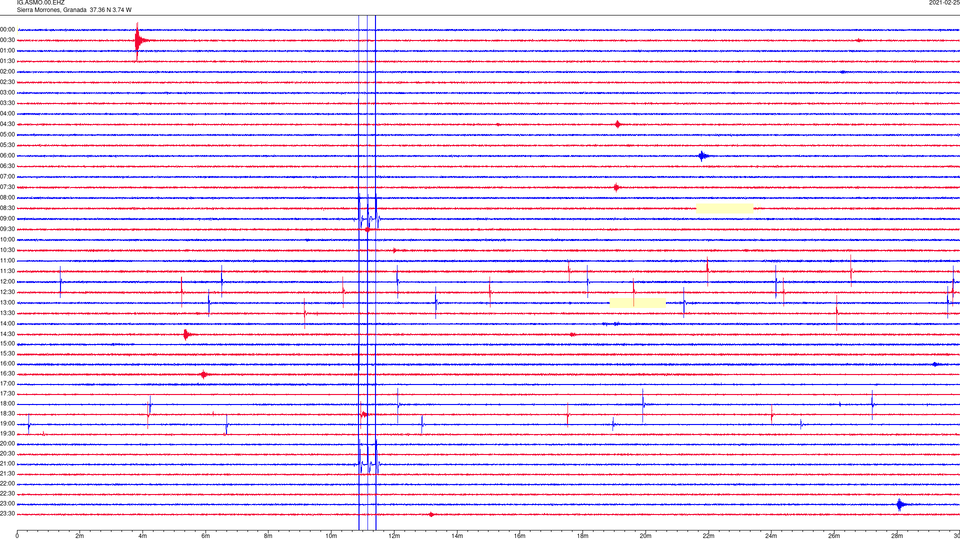Image resolution: width=960 pixels, height=540 pixels.
Task: Click the 14m tick label on time axis
Action: (457, 536)
